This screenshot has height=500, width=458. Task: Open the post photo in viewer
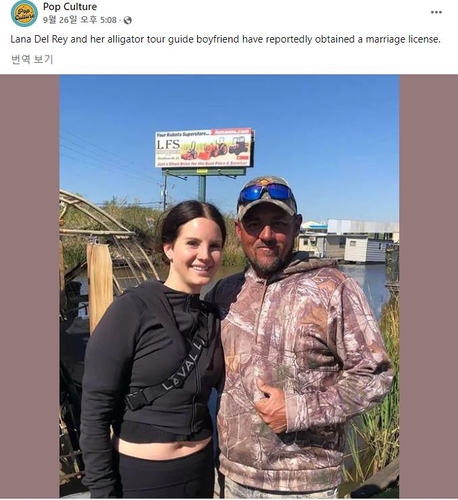click(229, 286)
